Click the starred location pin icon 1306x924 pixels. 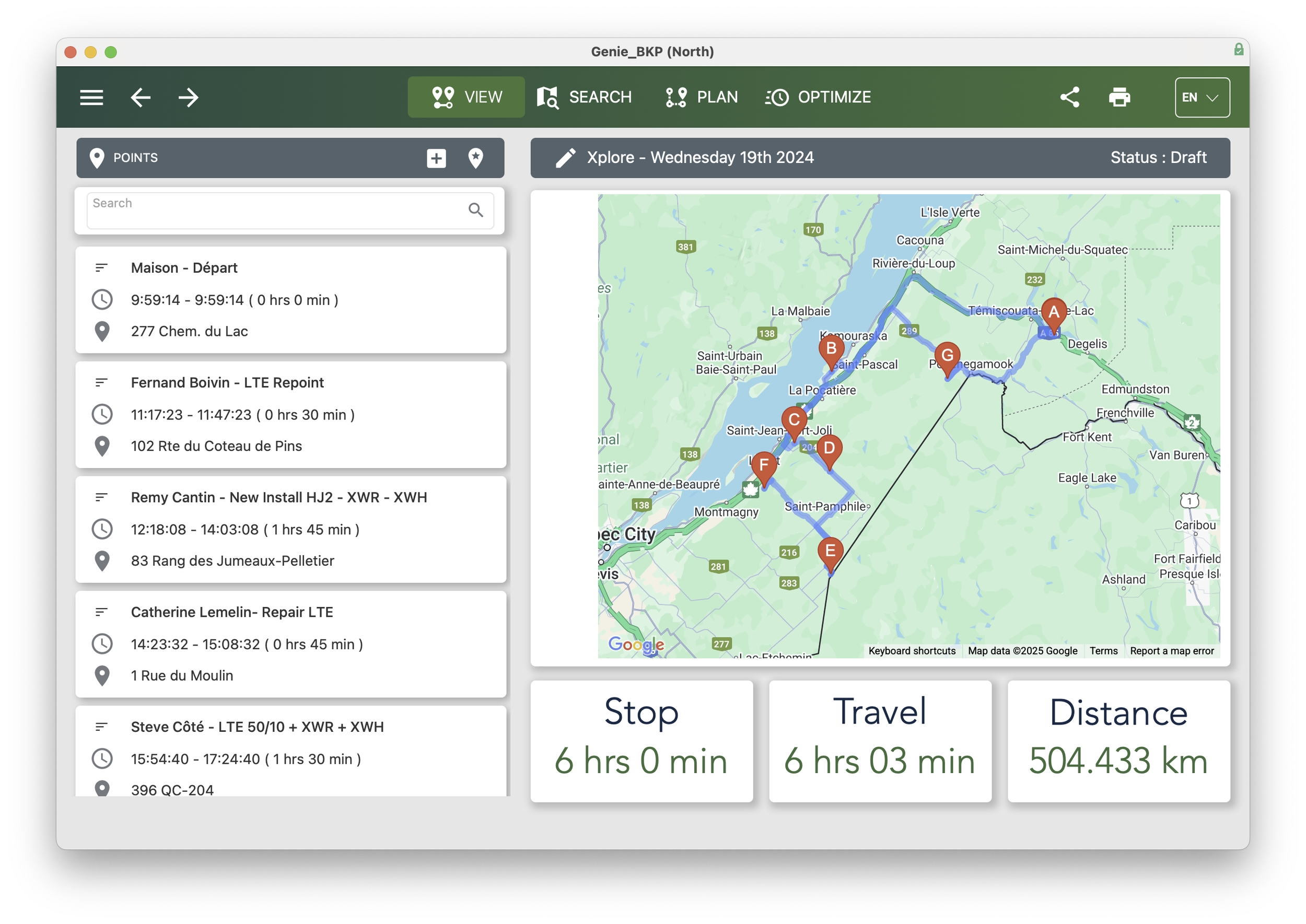tap(475, 158)
